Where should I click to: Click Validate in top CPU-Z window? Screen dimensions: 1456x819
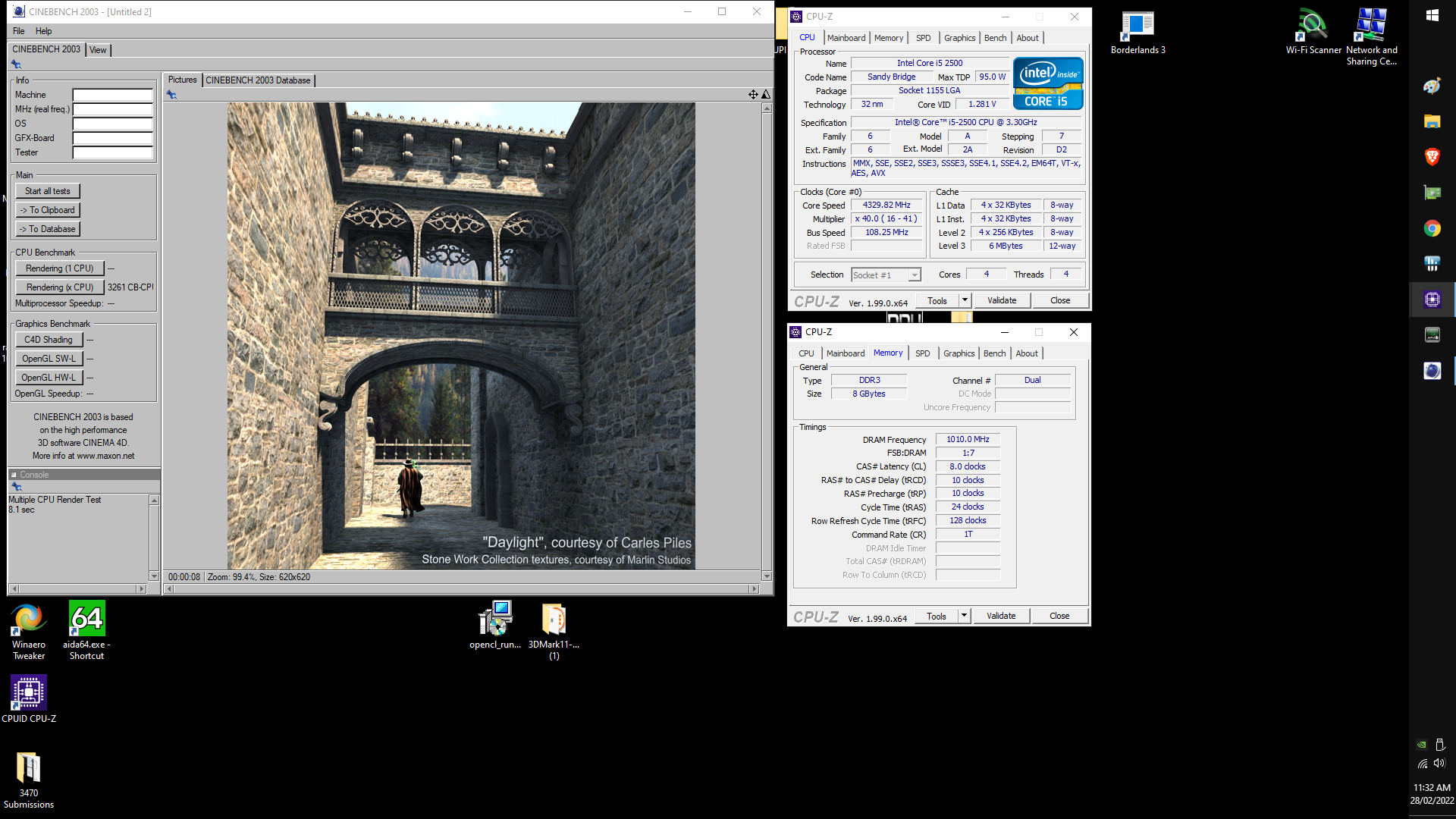click(x=1002, y=300)
